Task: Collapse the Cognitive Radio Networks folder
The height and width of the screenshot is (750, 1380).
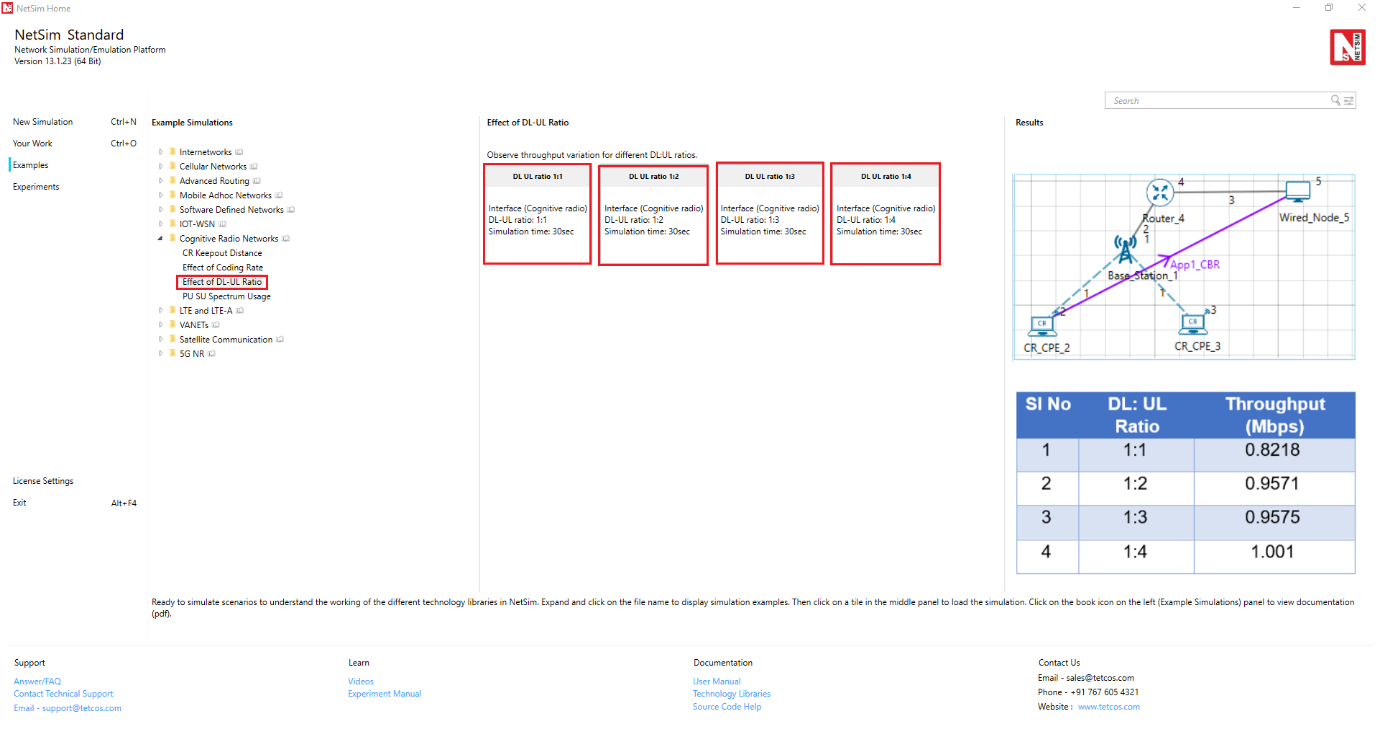Action: (x=160, y=239)
